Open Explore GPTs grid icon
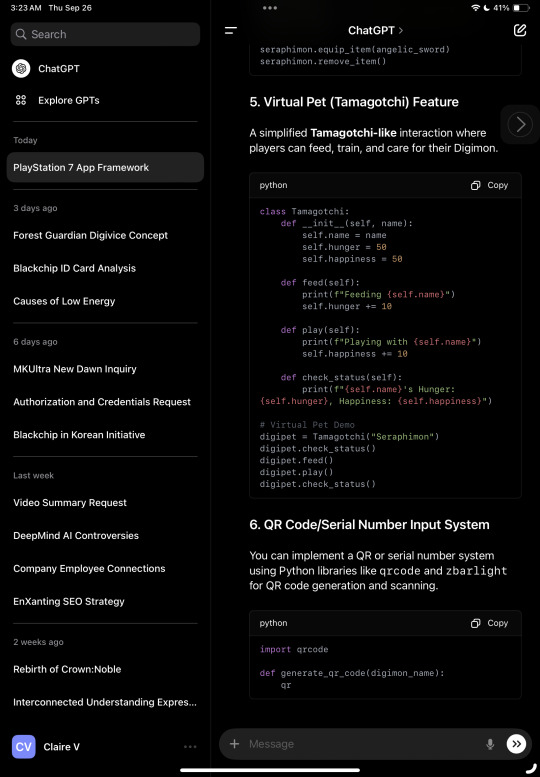The image size is (540, 777). click(21, 100)
